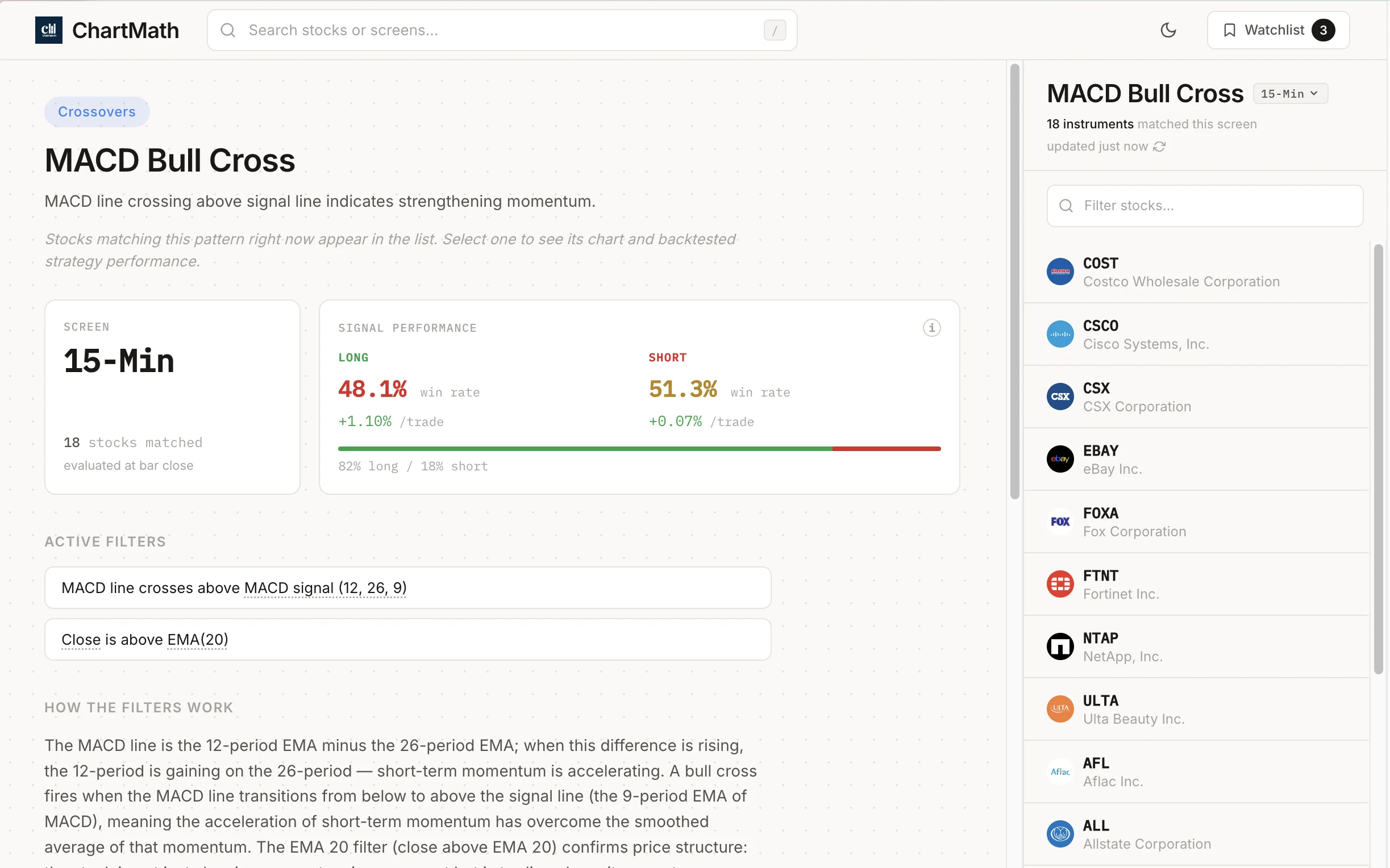Open the FTNT ticker row

click(1196, 585)
